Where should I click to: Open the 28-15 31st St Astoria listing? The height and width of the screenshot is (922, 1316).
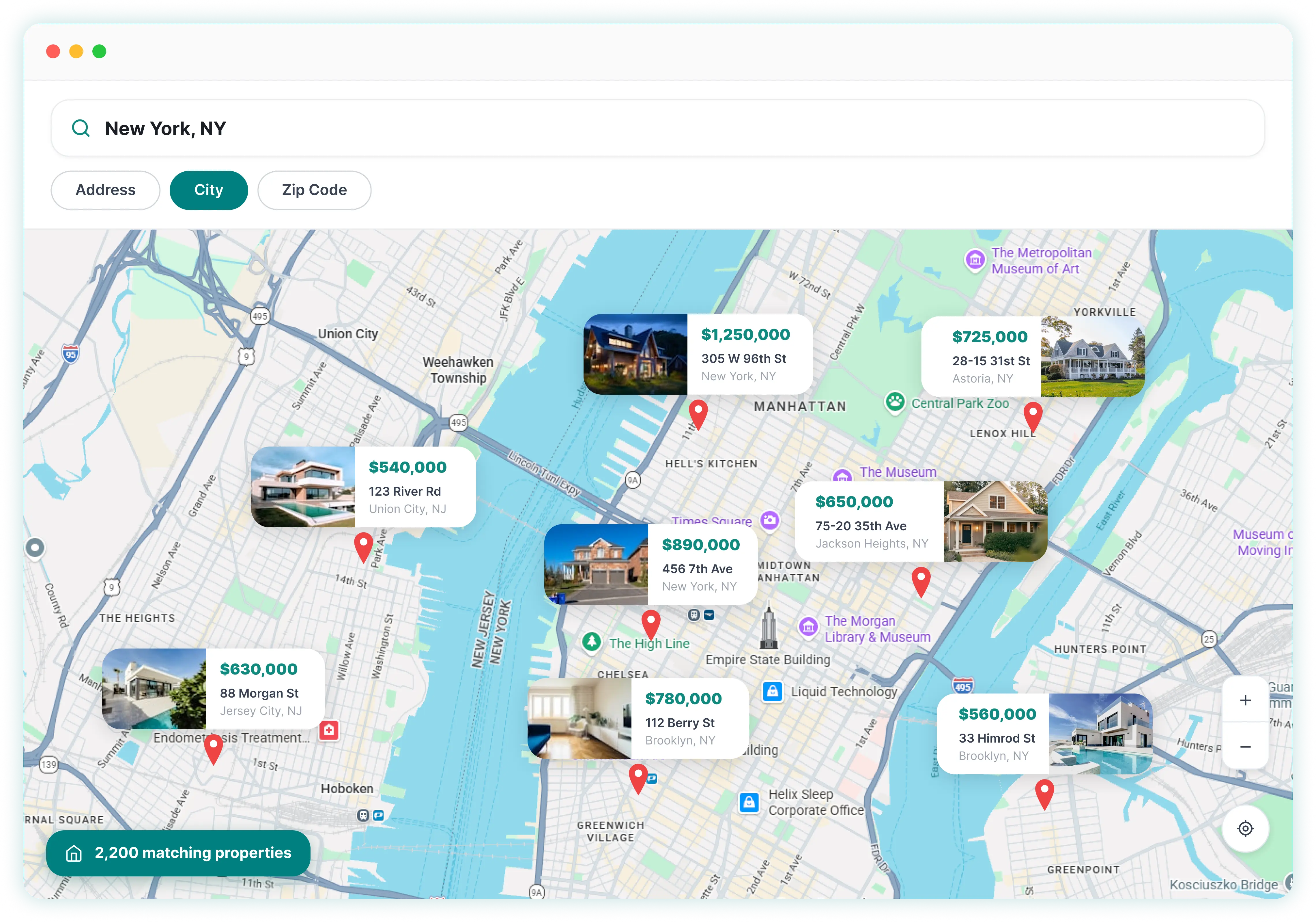(x=1033, y=356)
